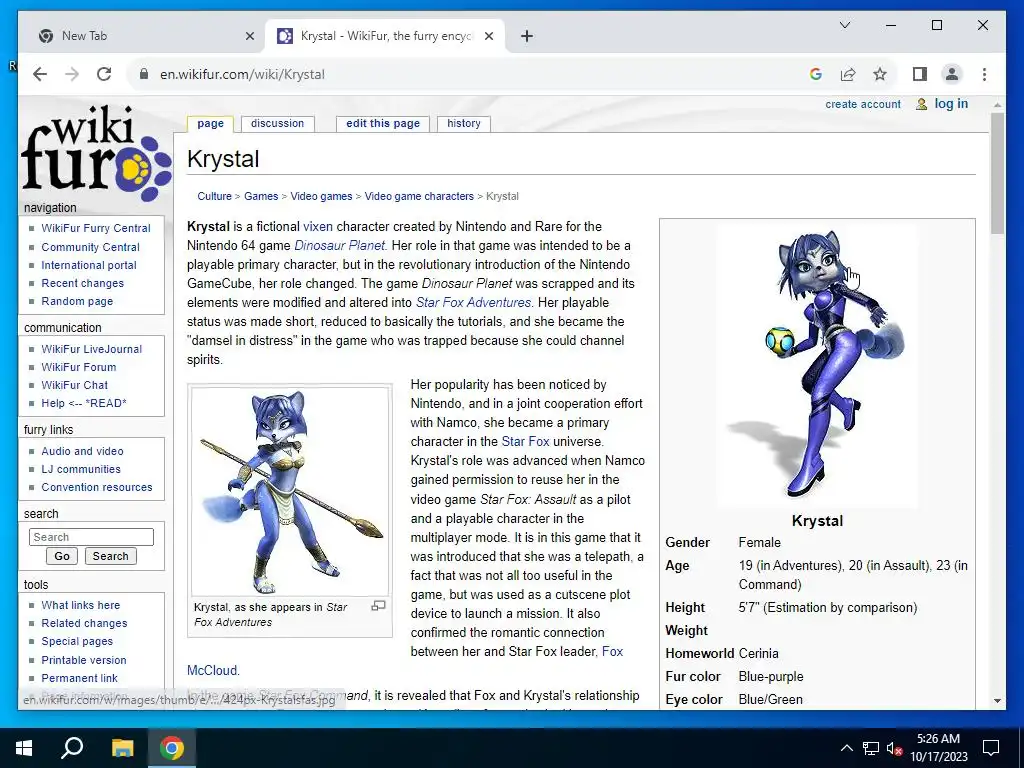Image resolution: width=1024 pixels, height=768 pixels.
Task: Open Video game characters breadcrumb link
Action: tap(419, 197)
